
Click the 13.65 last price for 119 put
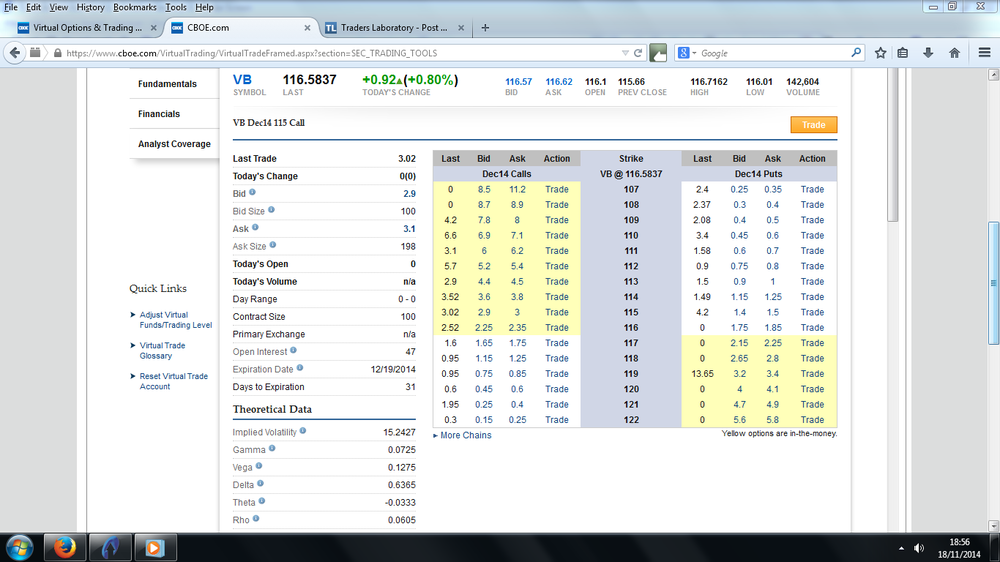pyautogui.click(x=702, y=373)
